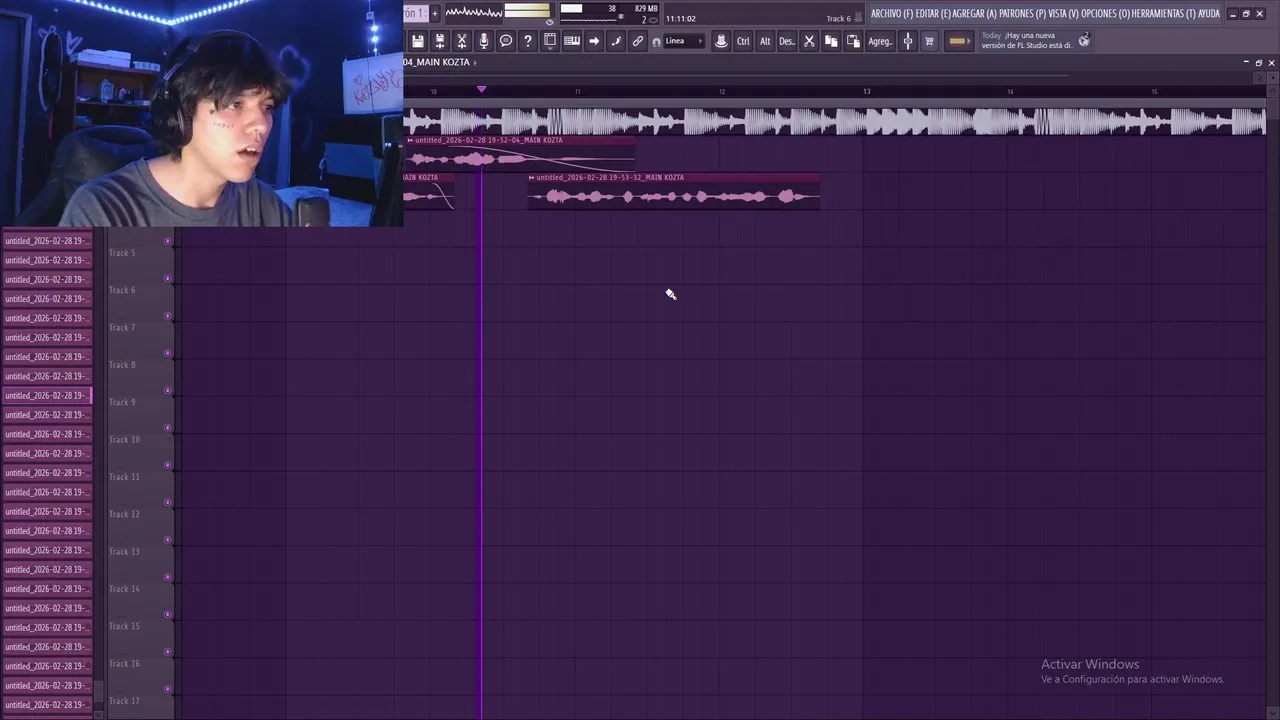Click the oscilloscope waveform display

(x=473, y=12)
